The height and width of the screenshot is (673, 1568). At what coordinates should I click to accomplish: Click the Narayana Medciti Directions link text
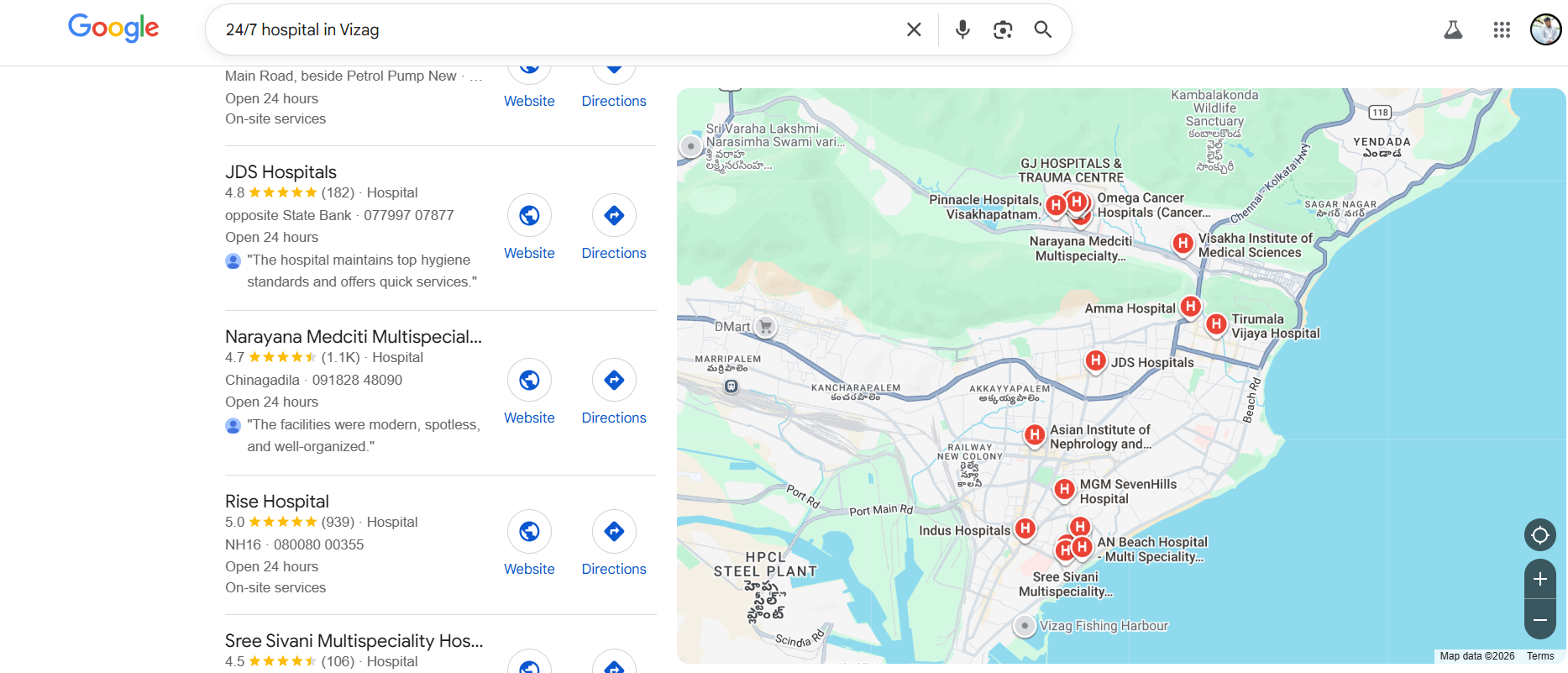pos(614,418)
